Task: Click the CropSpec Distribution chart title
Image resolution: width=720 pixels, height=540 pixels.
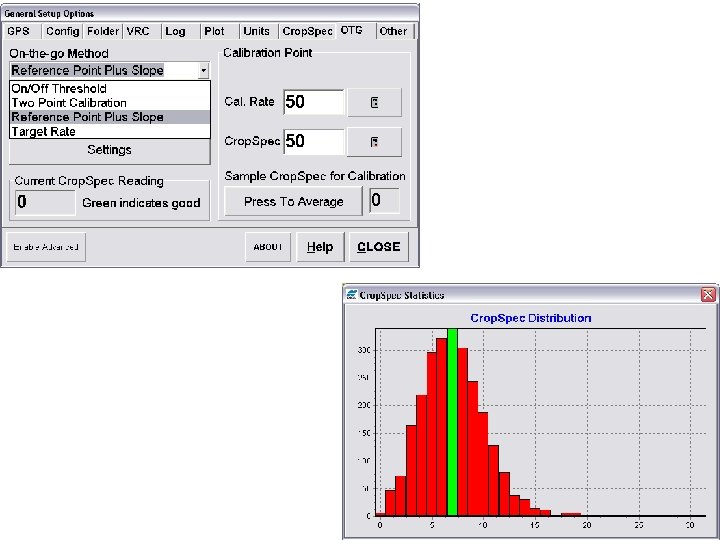Action: [531, 318]
